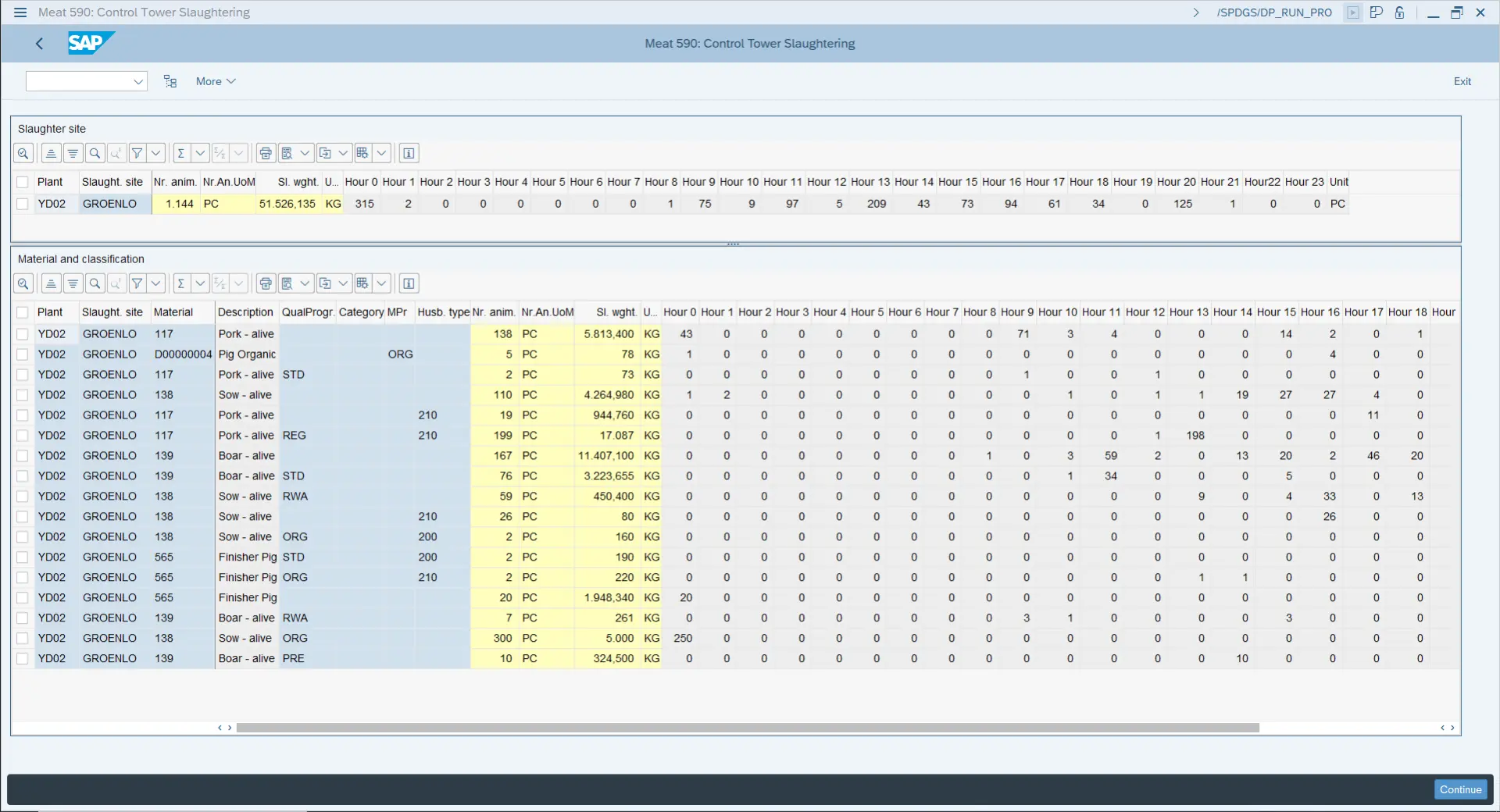Select checkbox of Sow - alive 110 PC row
This screenshot has height=812, width=1500.
23,395
